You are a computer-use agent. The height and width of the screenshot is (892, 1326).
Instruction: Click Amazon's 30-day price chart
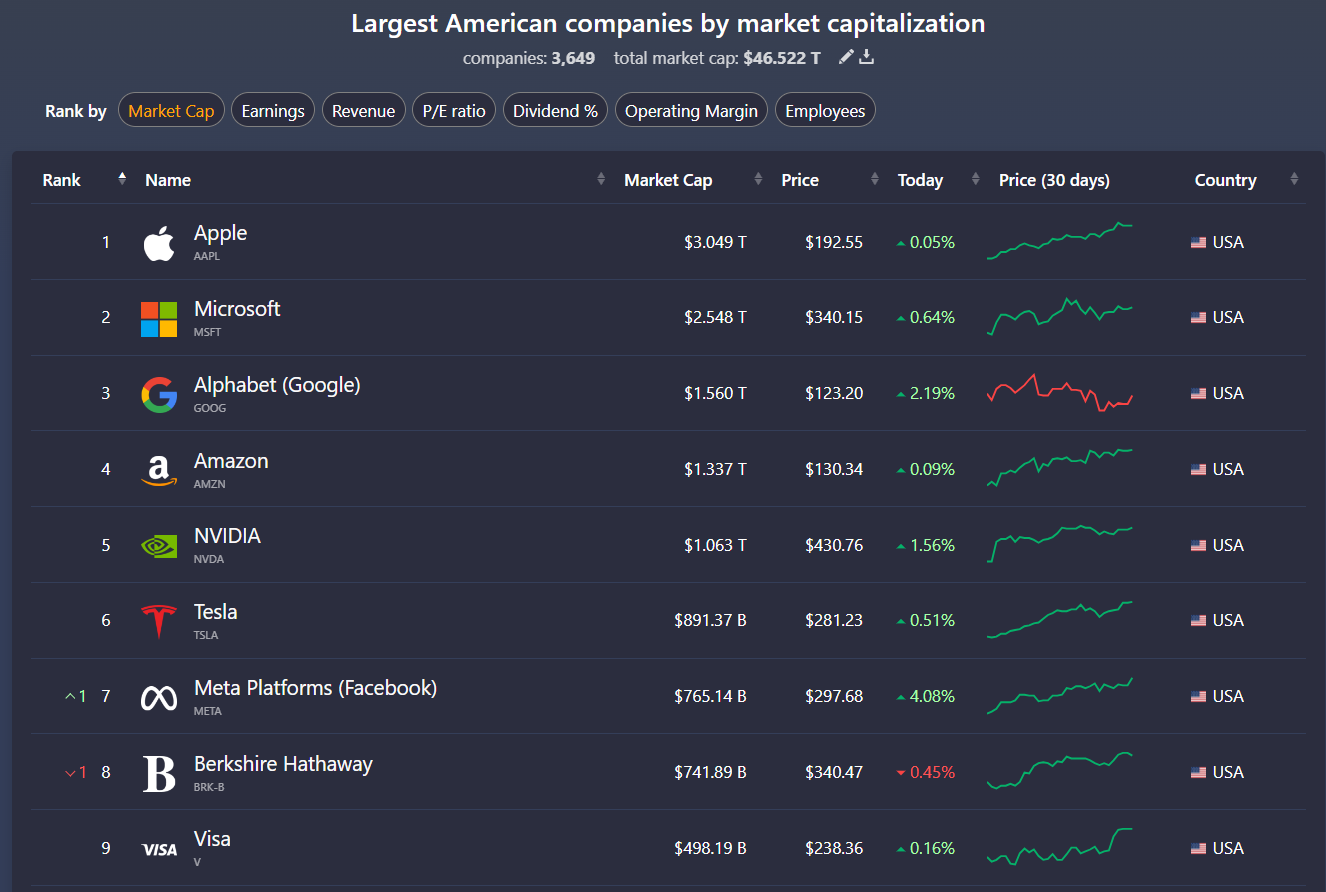pyautogui.click(x=1060, y=468)
